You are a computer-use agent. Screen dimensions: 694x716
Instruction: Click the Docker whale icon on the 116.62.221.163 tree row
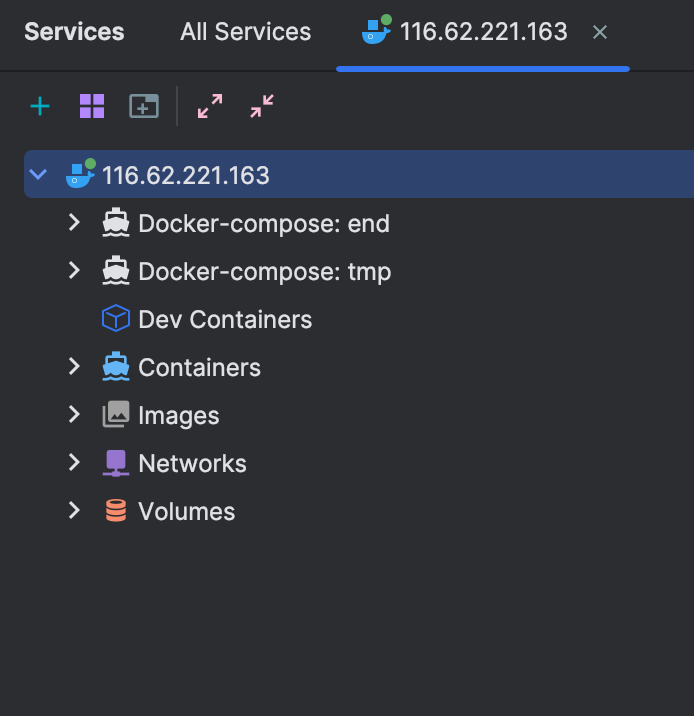[81, 174]
